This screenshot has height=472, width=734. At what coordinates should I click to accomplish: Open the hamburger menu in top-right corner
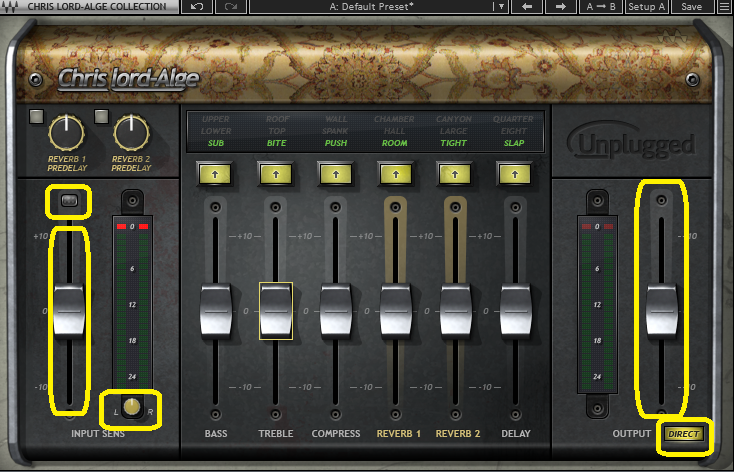(x=724, y=7)
